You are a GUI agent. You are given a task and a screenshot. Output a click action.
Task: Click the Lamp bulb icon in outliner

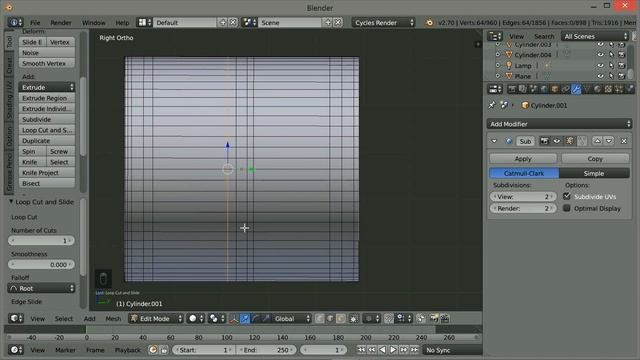[509, 65]
